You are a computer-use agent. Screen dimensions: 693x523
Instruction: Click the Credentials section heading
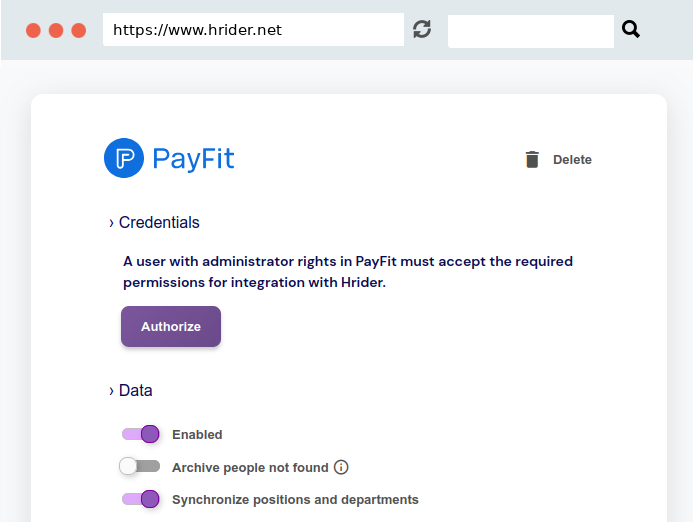pos(159,222)
